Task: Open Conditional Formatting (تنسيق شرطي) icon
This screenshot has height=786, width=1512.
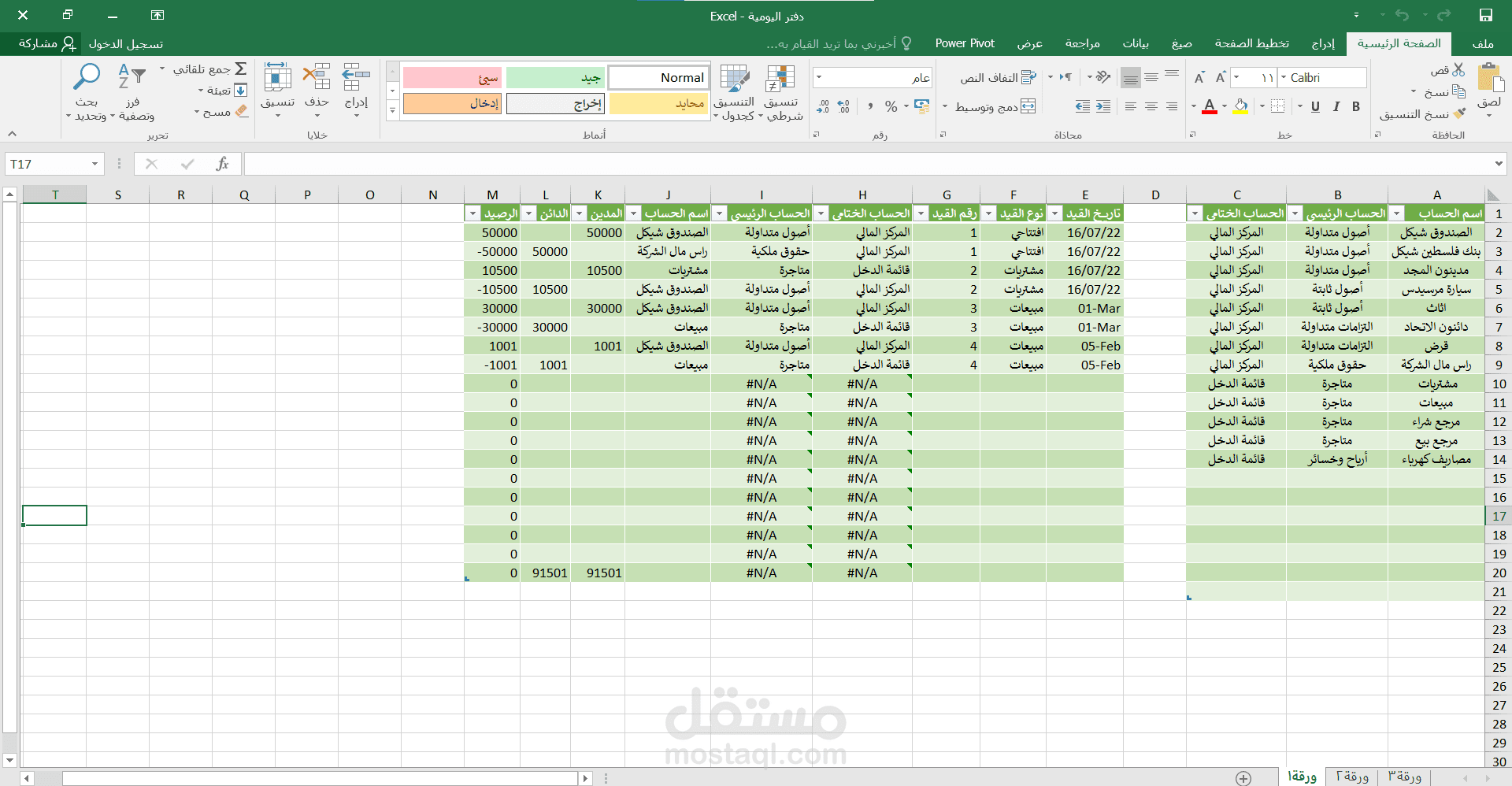Action: click(x=780, y=79)
